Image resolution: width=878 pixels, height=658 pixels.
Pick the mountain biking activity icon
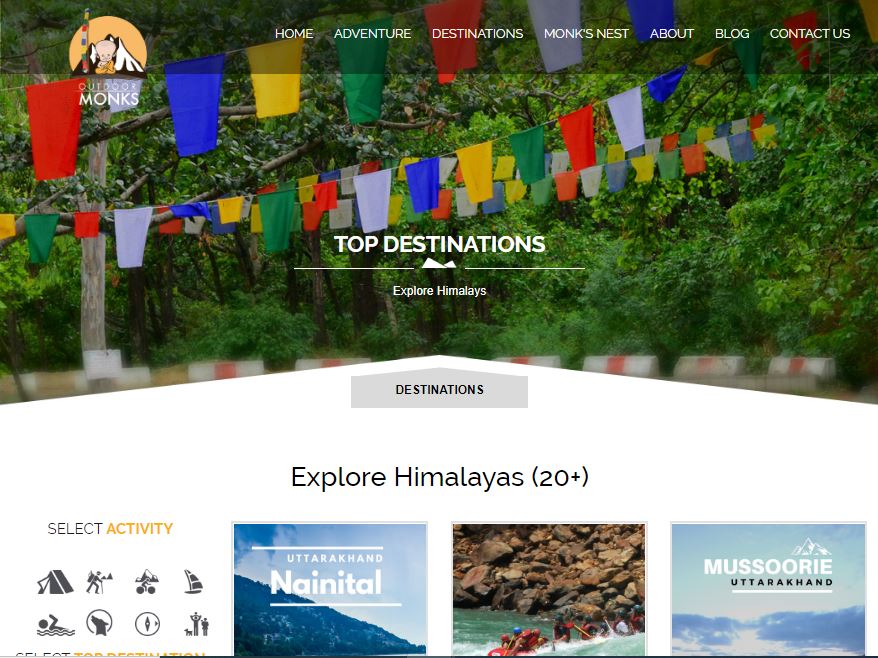click(x=147, y=581)
